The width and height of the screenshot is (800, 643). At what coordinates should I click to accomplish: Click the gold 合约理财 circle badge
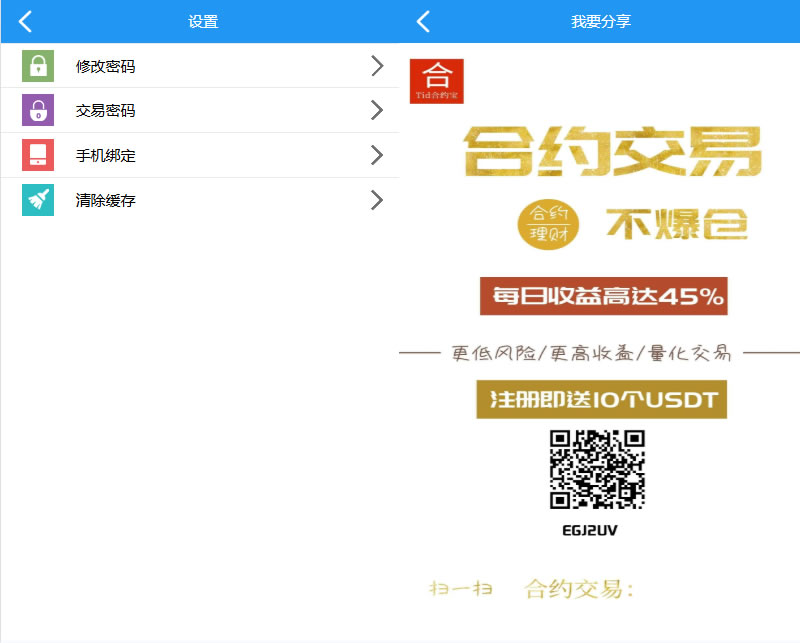548,224
